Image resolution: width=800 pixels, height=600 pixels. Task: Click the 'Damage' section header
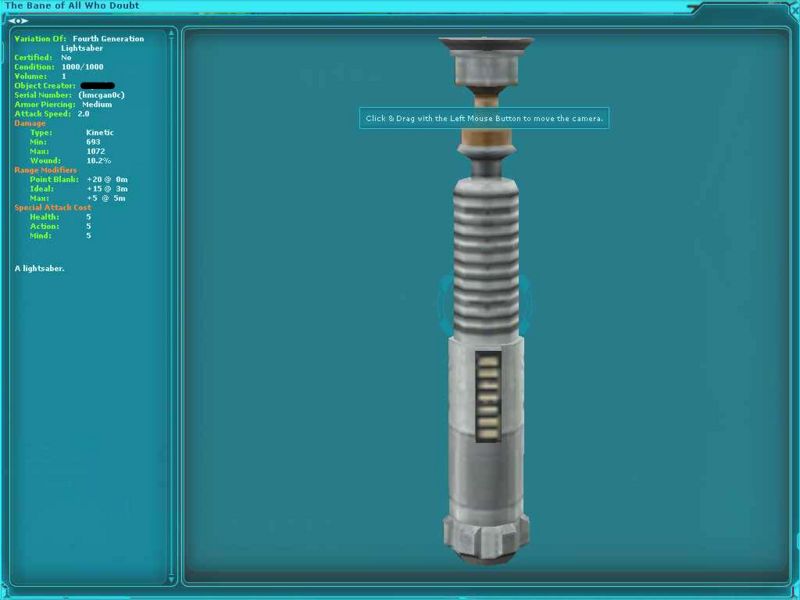(30, 123)
